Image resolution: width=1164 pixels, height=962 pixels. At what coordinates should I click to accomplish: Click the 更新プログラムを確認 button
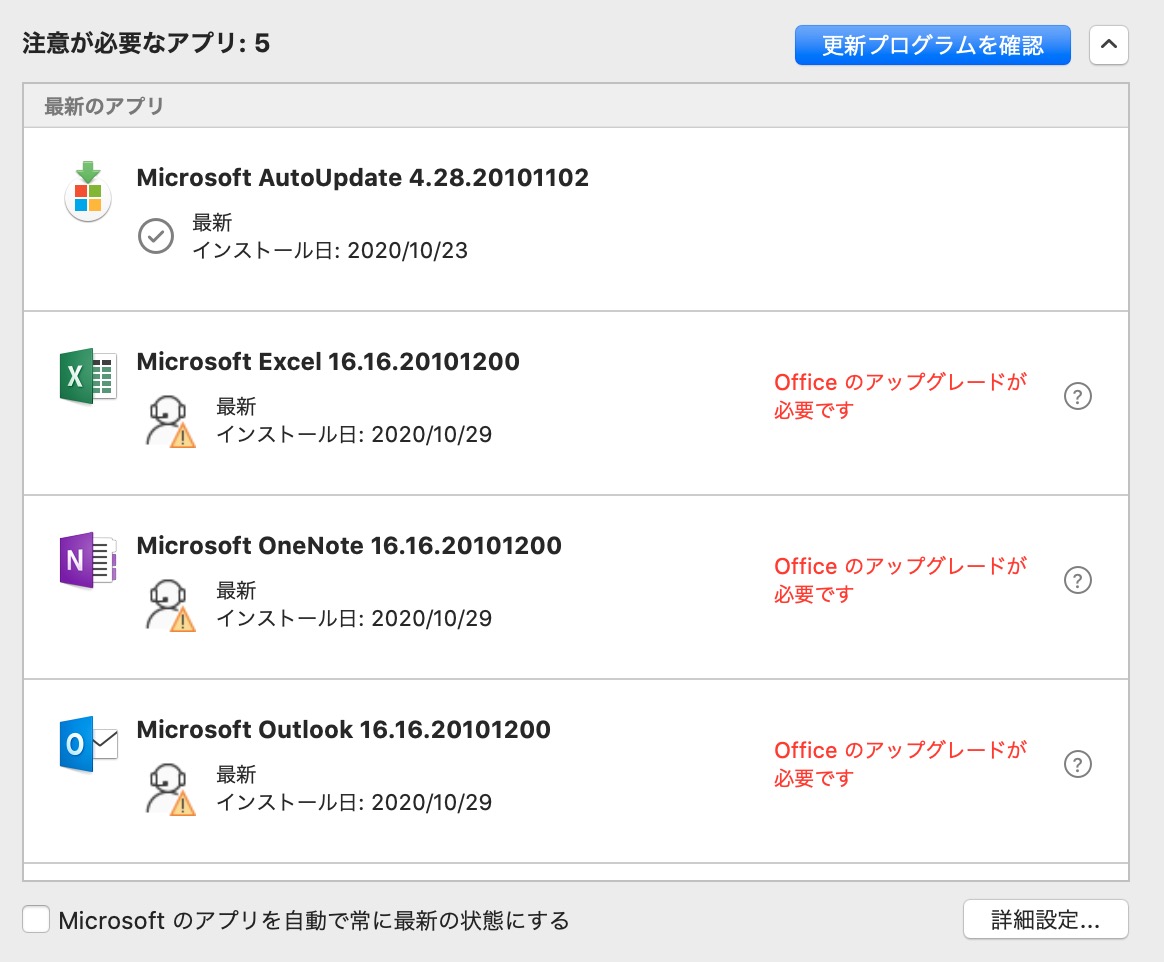pos(932,45)
